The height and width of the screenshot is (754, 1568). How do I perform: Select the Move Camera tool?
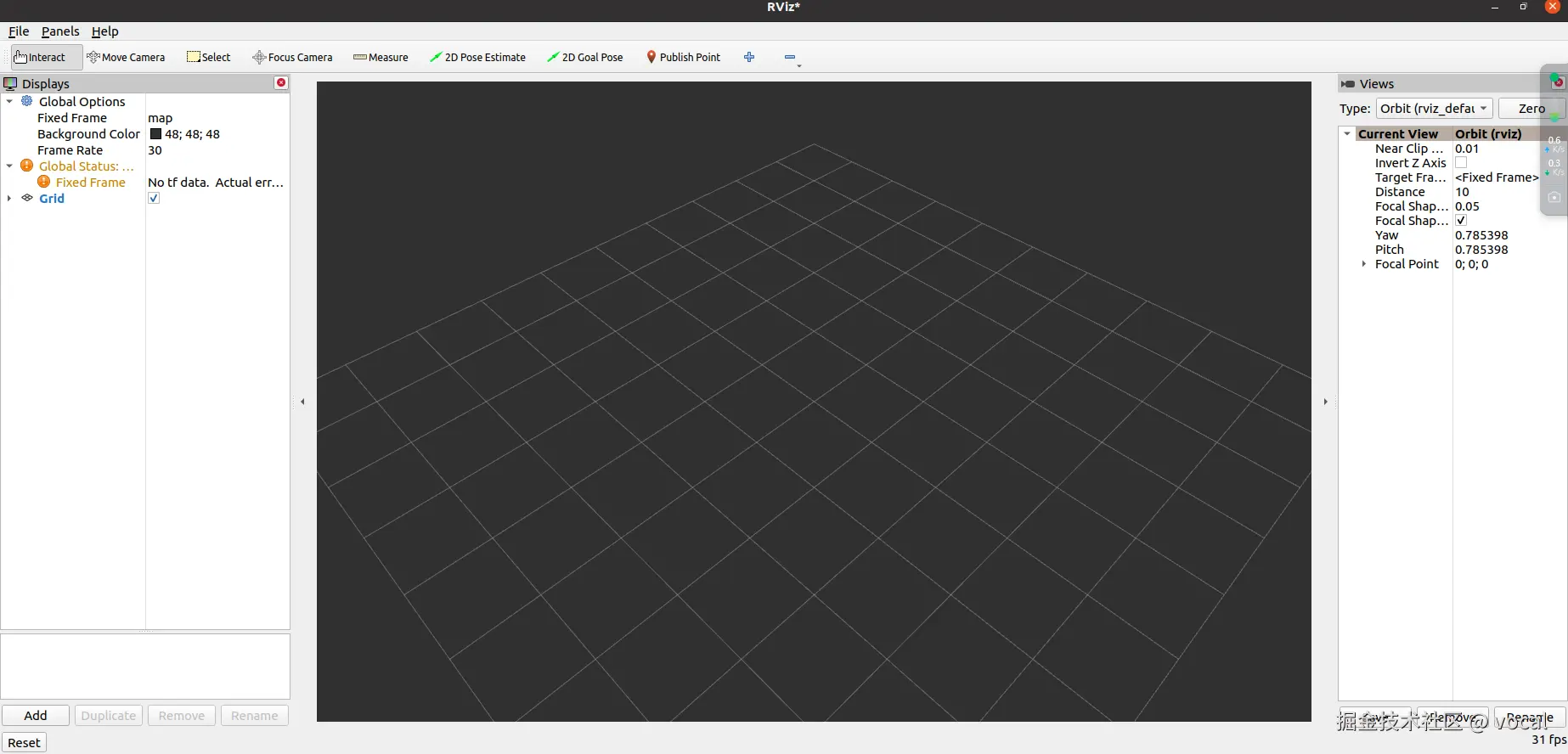coord(126,57)
